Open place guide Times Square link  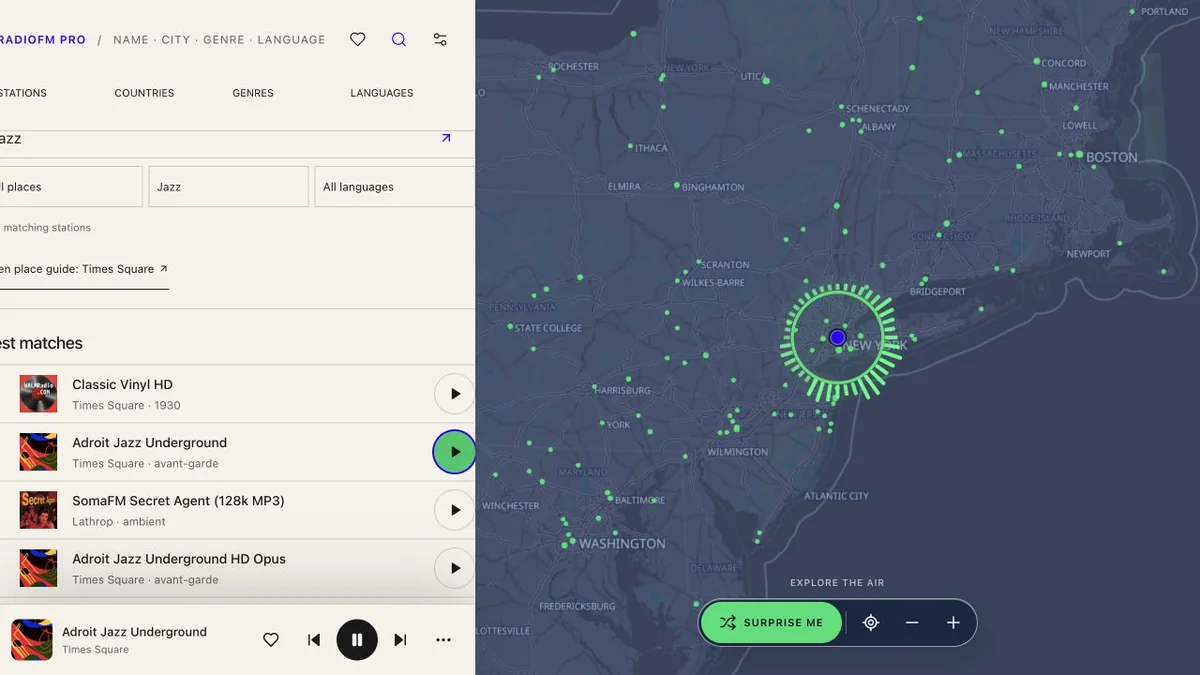coord(84,269)
